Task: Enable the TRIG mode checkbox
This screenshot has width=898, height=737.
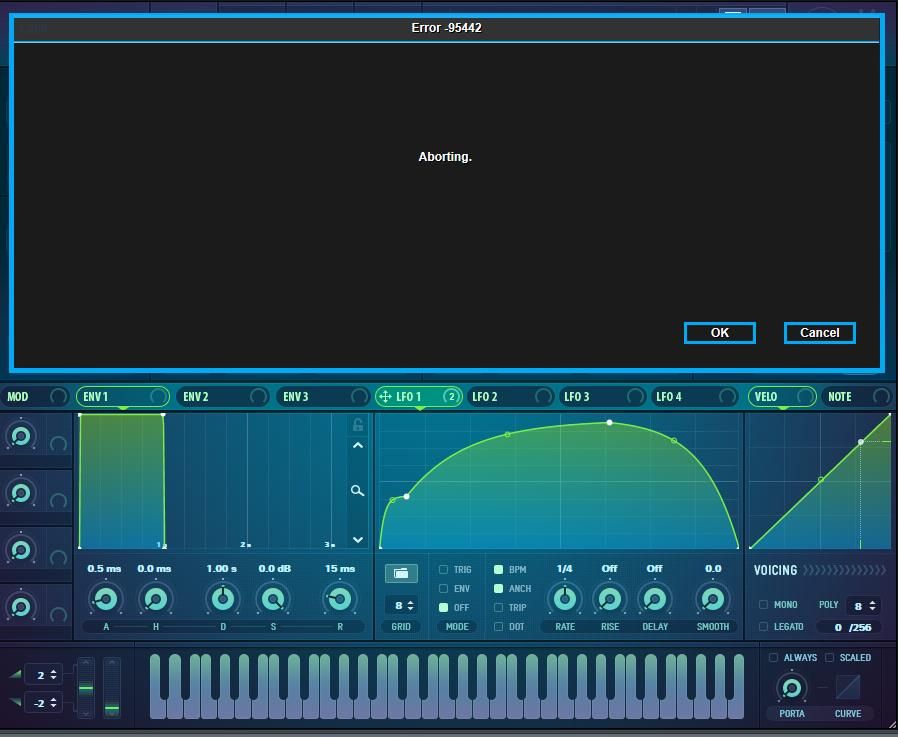Action: coord(443,569)
